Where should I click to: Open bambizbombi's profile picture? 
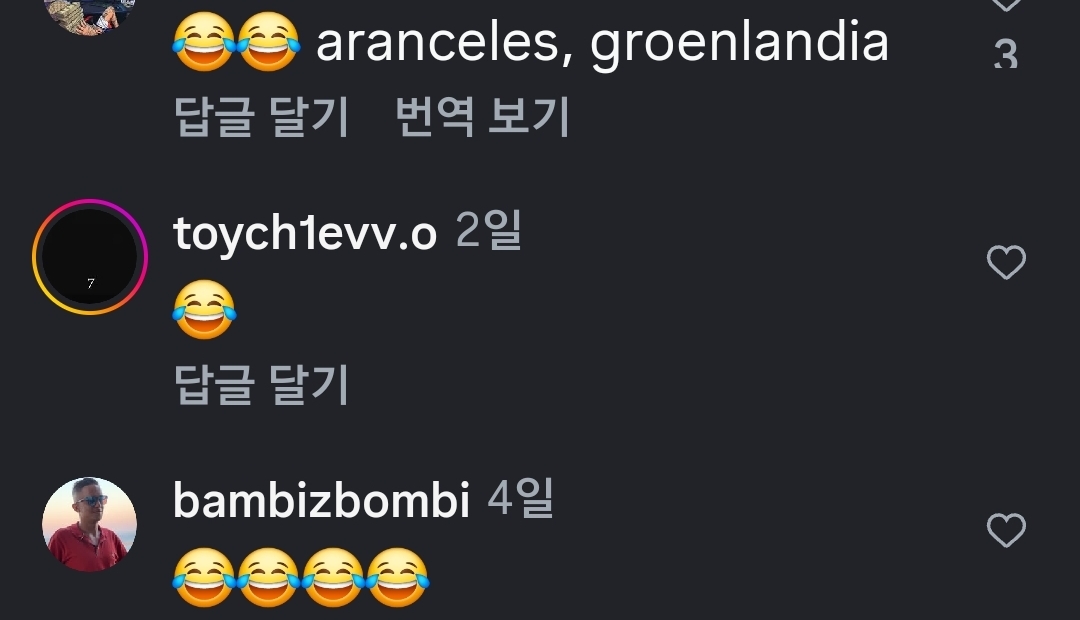pyautogui.click(x=90, y=524)
